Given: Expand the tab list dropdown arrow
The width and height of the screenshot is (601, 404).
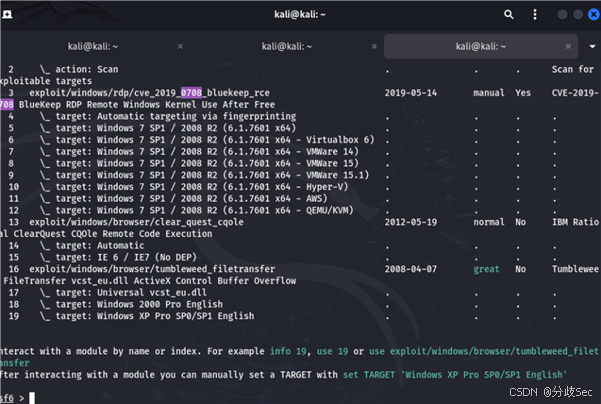Looking at the screenshot, I should tap(592, 46).
